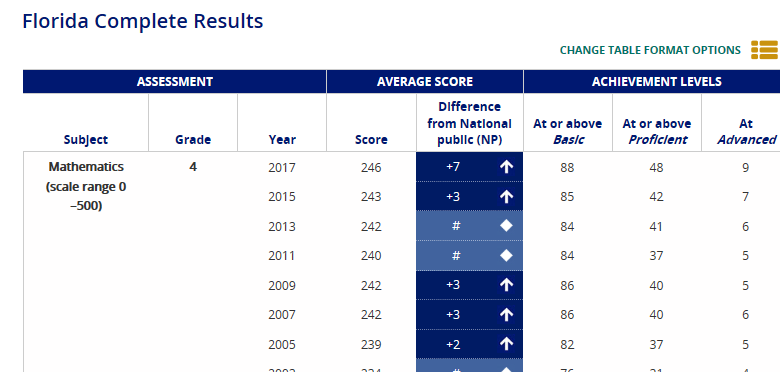
Task: Click the diamond icon in 2011 row
Action: (x=506, y=256)
